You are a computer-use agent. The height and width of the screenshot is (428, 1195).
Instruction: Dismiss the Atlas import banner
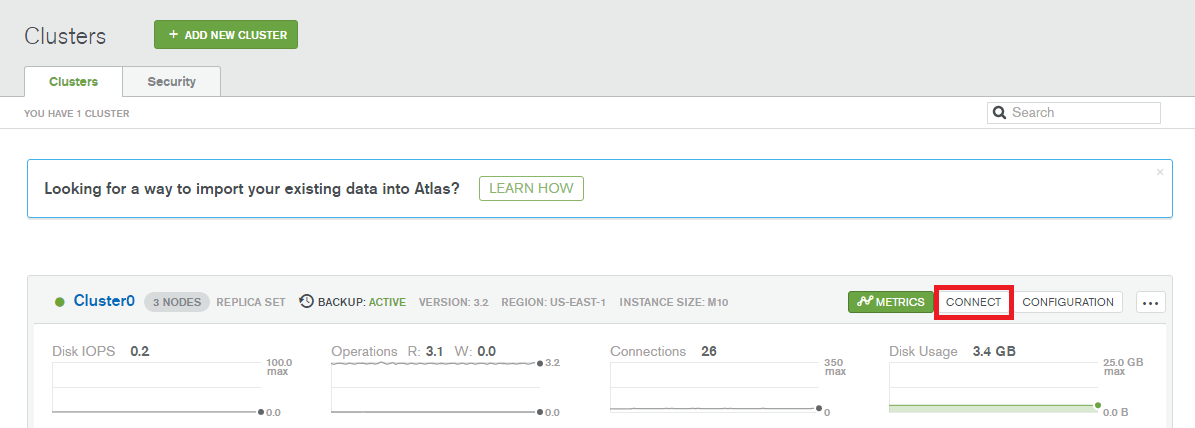point(1160,172)
